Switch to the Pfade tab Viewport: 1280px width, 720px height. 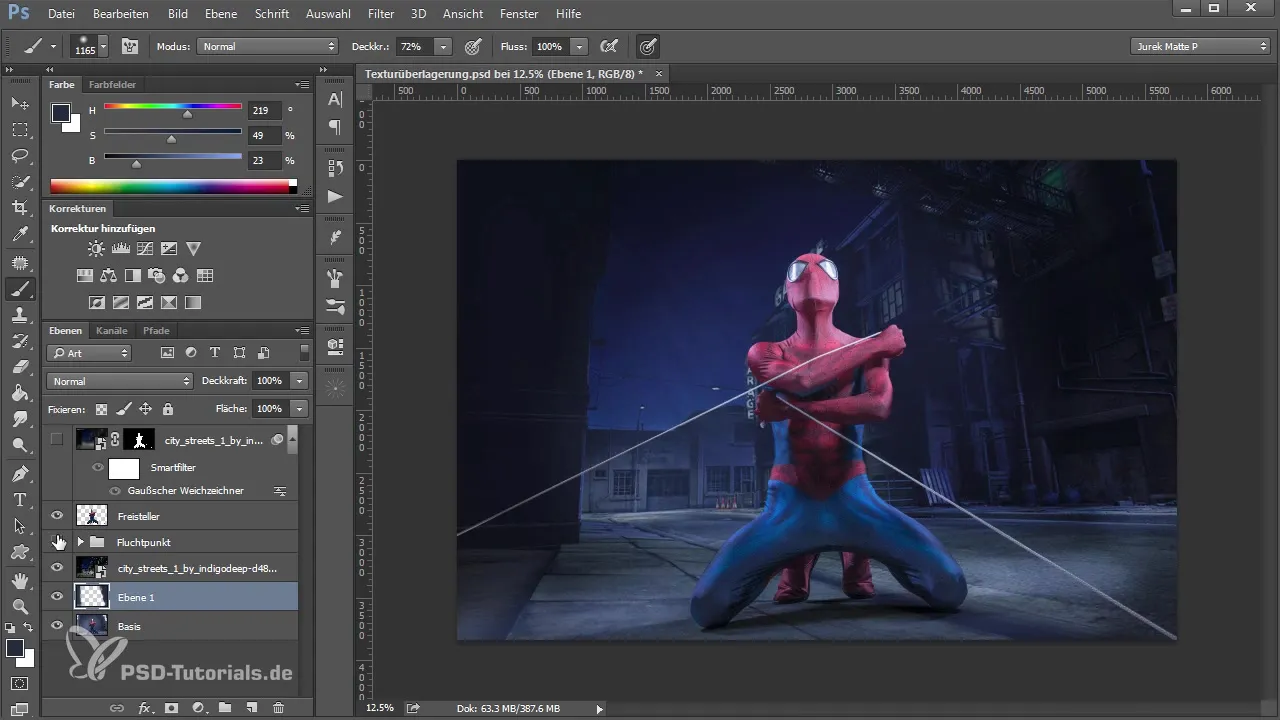point(156,330)
